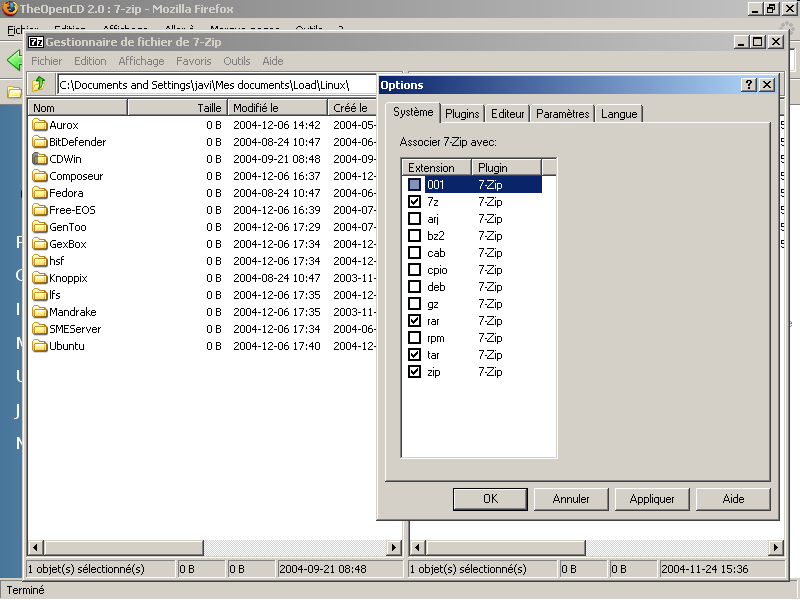Click the folder path address field
The width and height of the screenshot is (800, 600).
click(216, 85)
